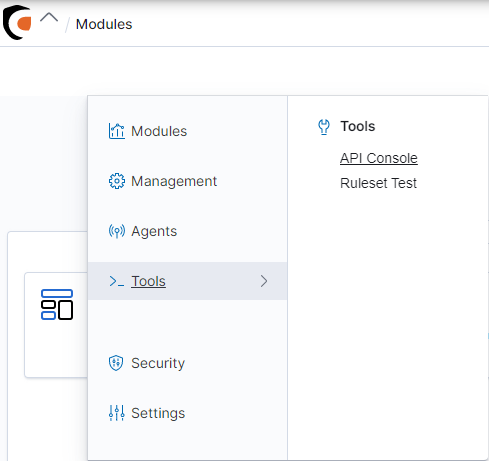Collapse the menu with the caret arrow

[x=49, y=17]
